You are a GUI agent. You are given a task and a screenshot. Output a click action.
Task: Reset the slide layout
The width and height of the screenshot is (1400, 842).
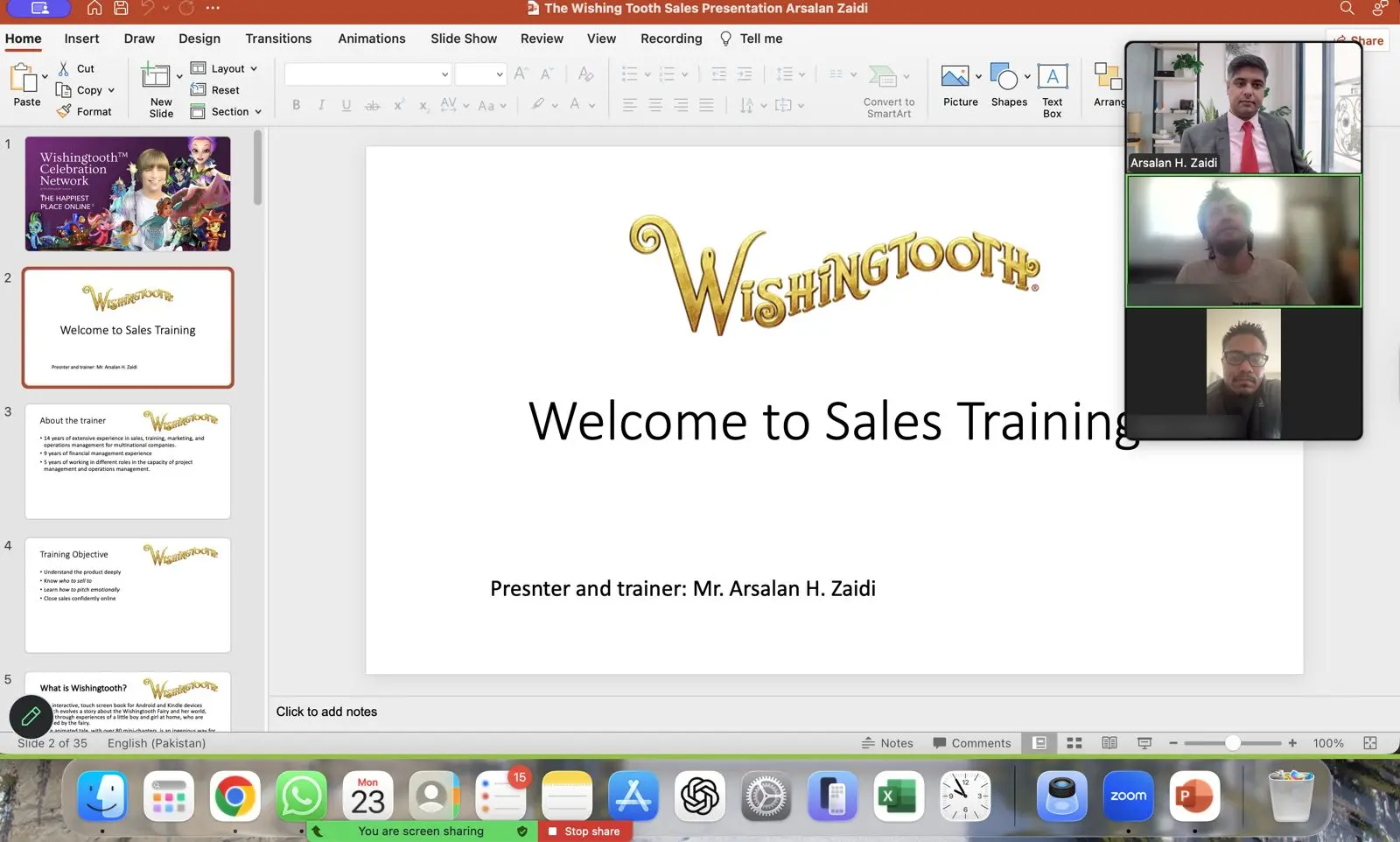[x=214, y=89]
